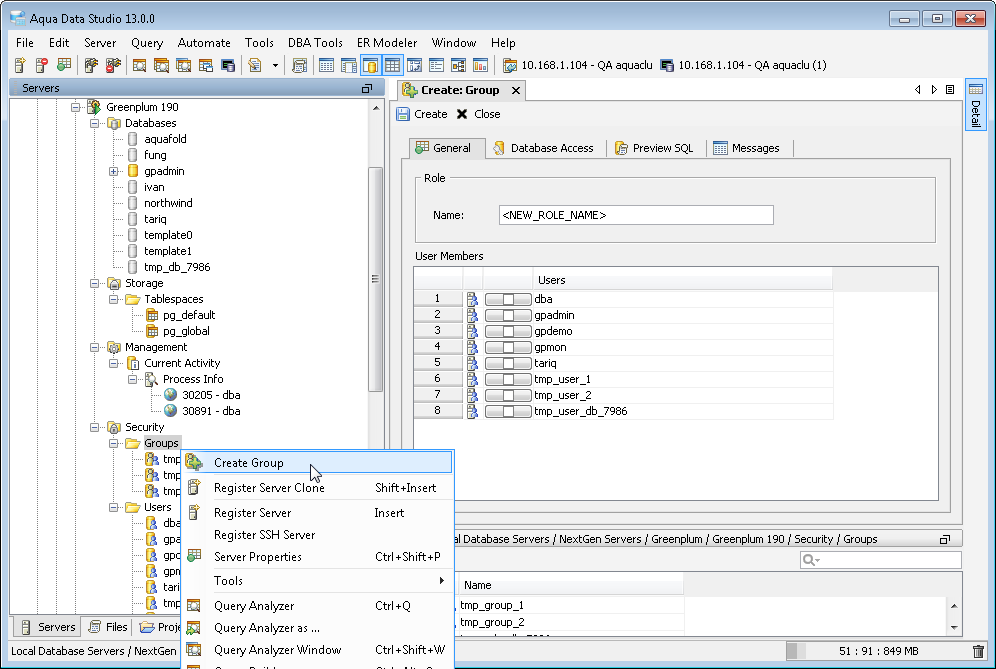Click the Register Server toolbar icon
The width and height of the screenshot is (996, 669).
pyautogui.click(x=20, y=65)
